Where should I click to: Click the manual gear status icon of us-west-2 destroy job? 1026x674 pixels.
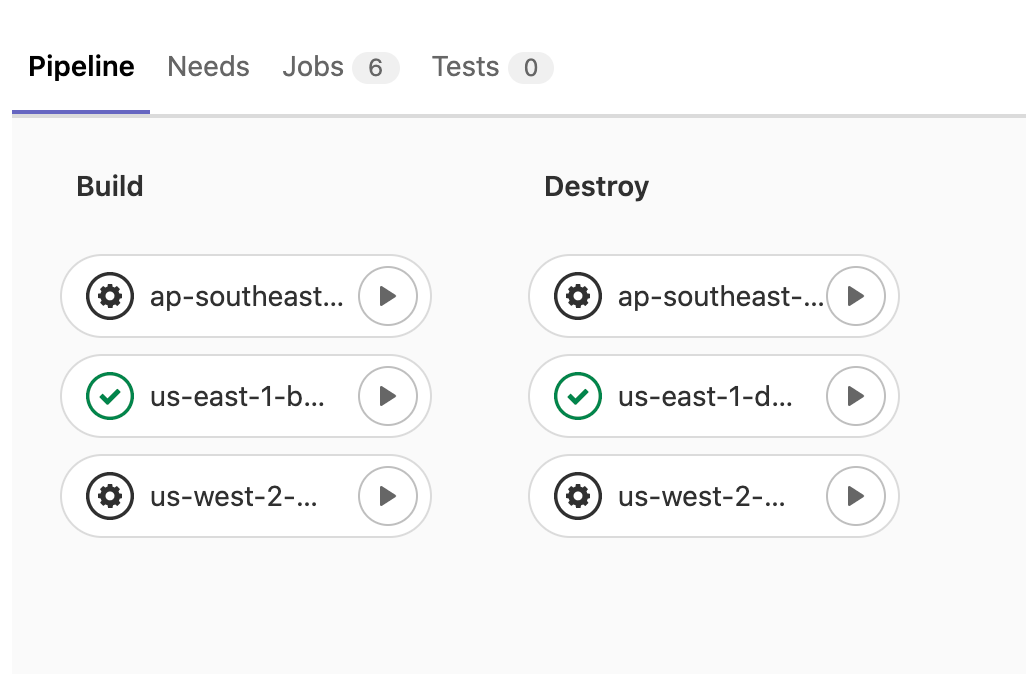pyautogui.click(x=578, y=496)
